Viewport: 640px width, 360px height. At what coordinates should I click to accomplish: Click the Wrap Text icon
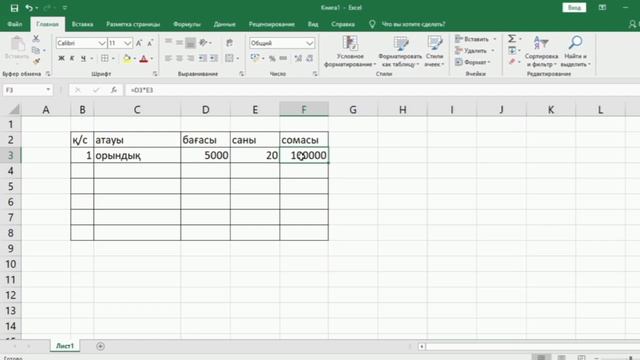click(229, 42)
